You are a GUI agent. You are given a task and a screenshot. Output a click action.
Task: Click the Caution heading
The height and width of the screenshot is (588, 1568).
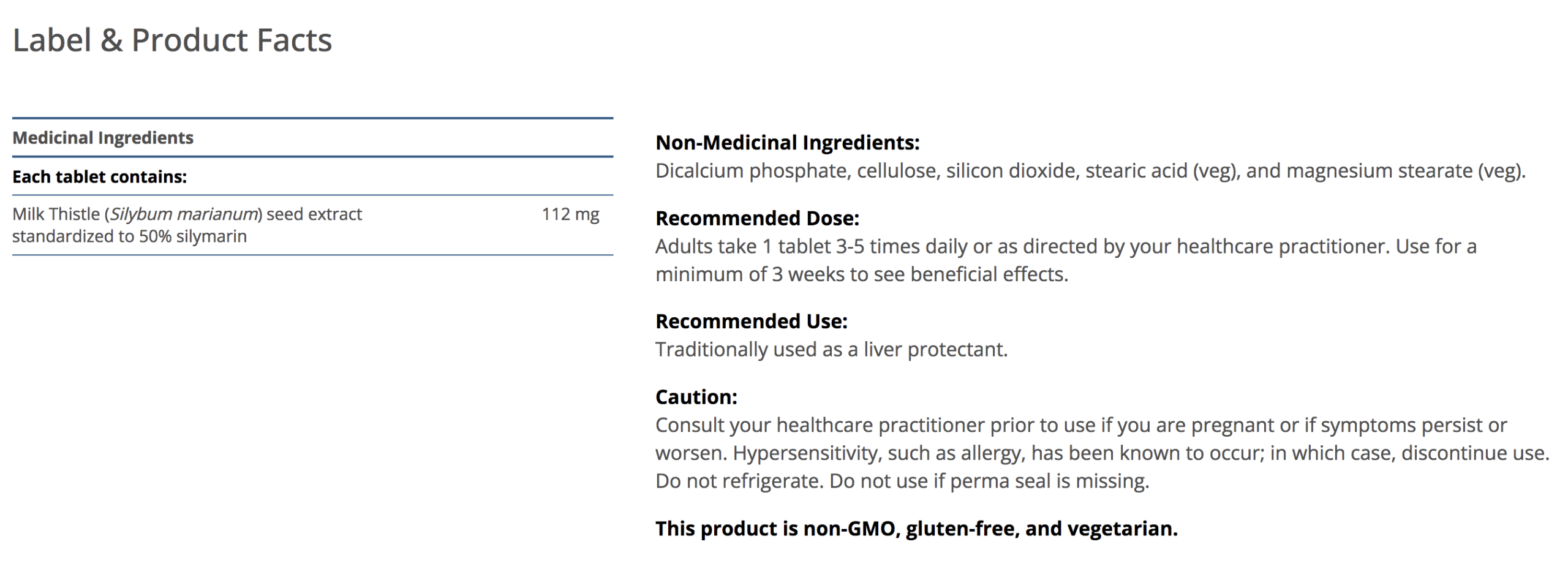696,397
